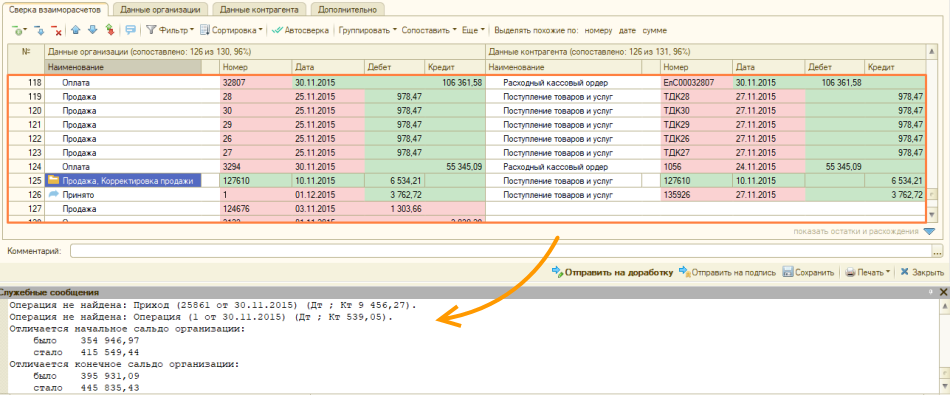Click organization debit 6 534,21
This screenshot has width=950, height=395.
click(394, 180)
